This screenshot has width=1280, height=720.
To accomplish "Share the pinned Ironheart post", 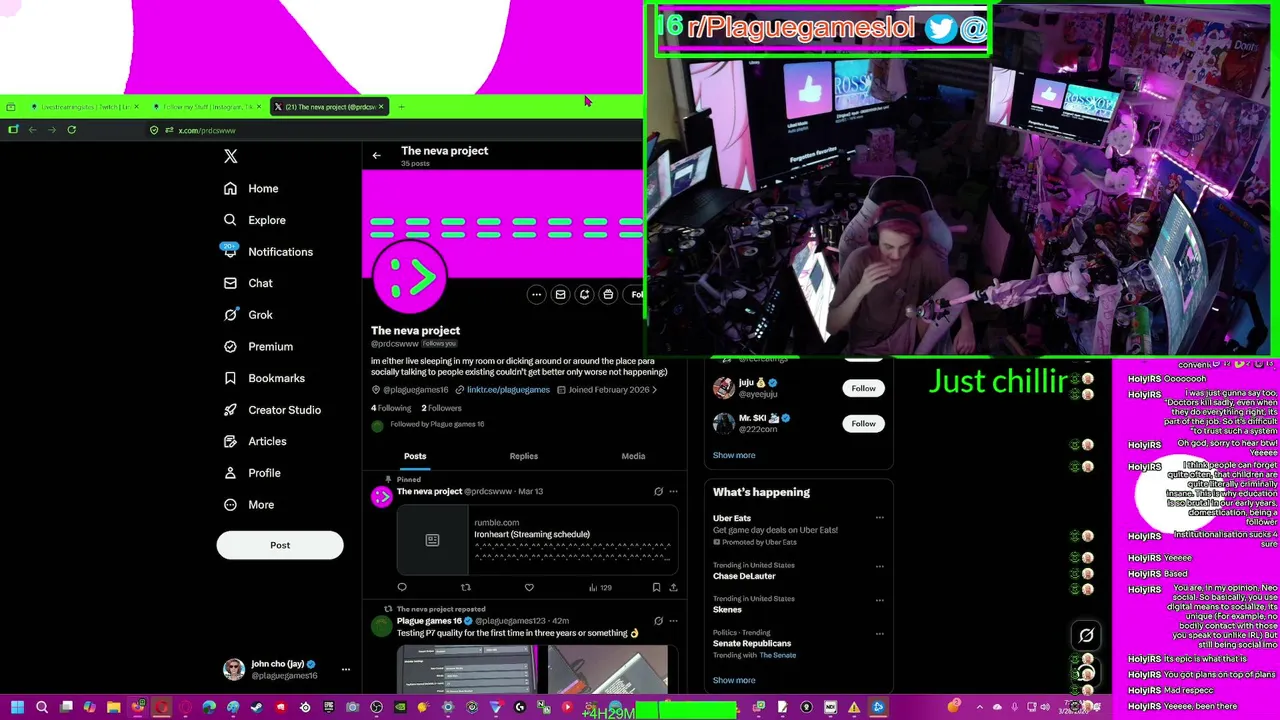I will [673, 587].
